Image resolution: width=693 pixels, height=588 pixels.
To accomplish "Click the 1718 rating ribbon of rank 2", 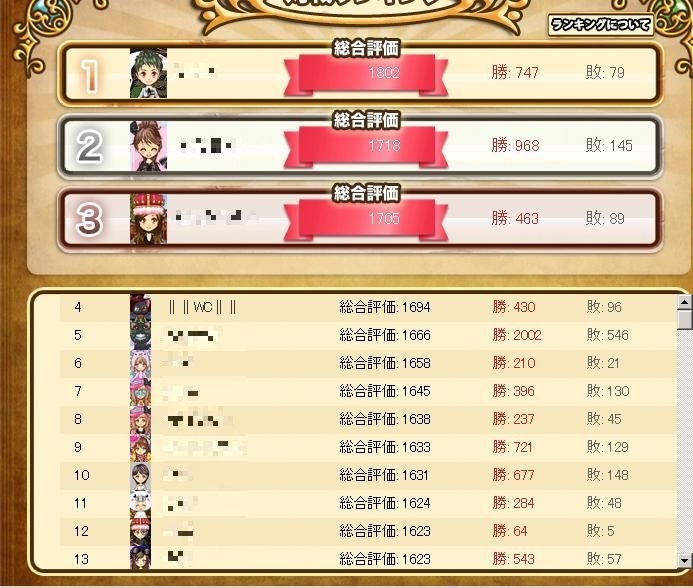I will pos(366,146).
